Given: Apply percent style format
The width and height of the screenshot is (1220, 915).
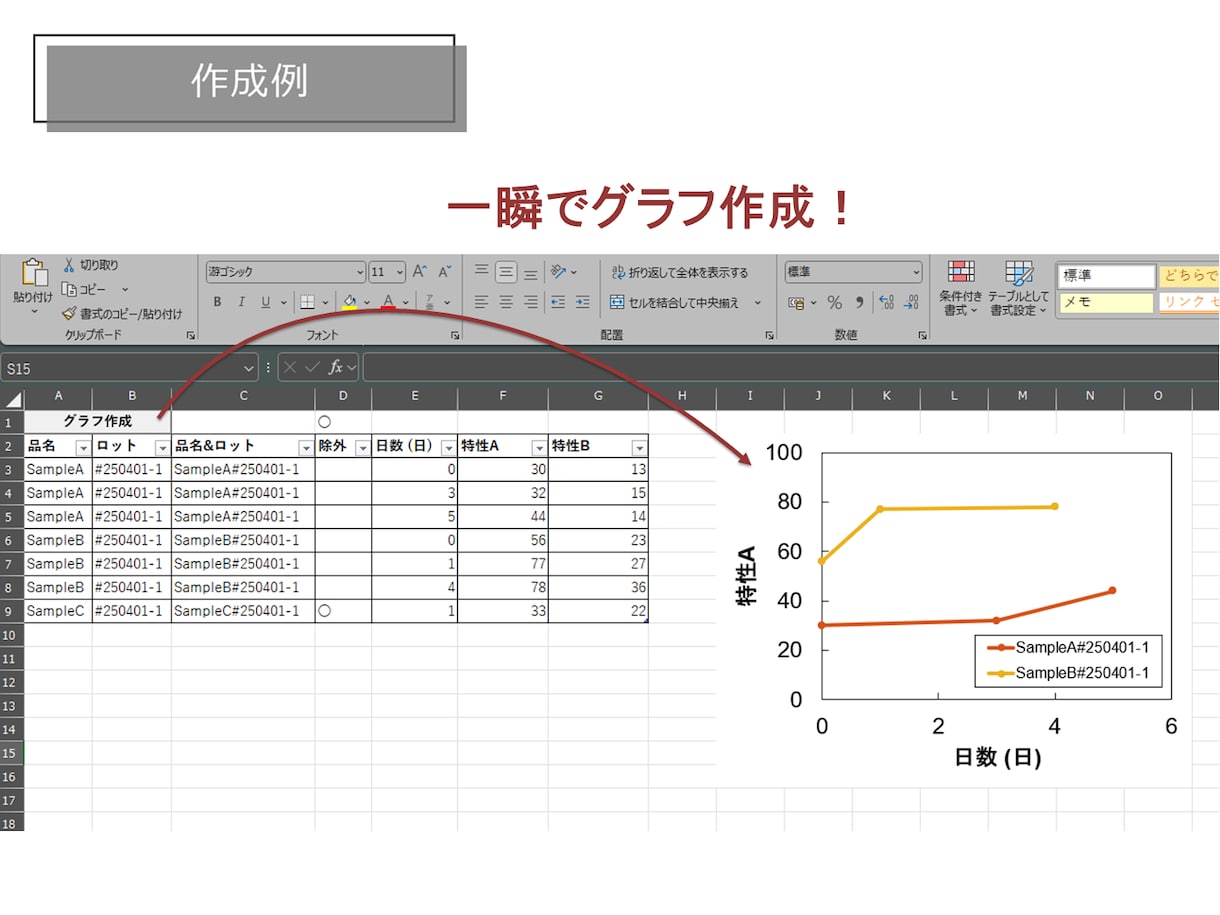Looking at the screenshot, I should [x=834, y=302].
